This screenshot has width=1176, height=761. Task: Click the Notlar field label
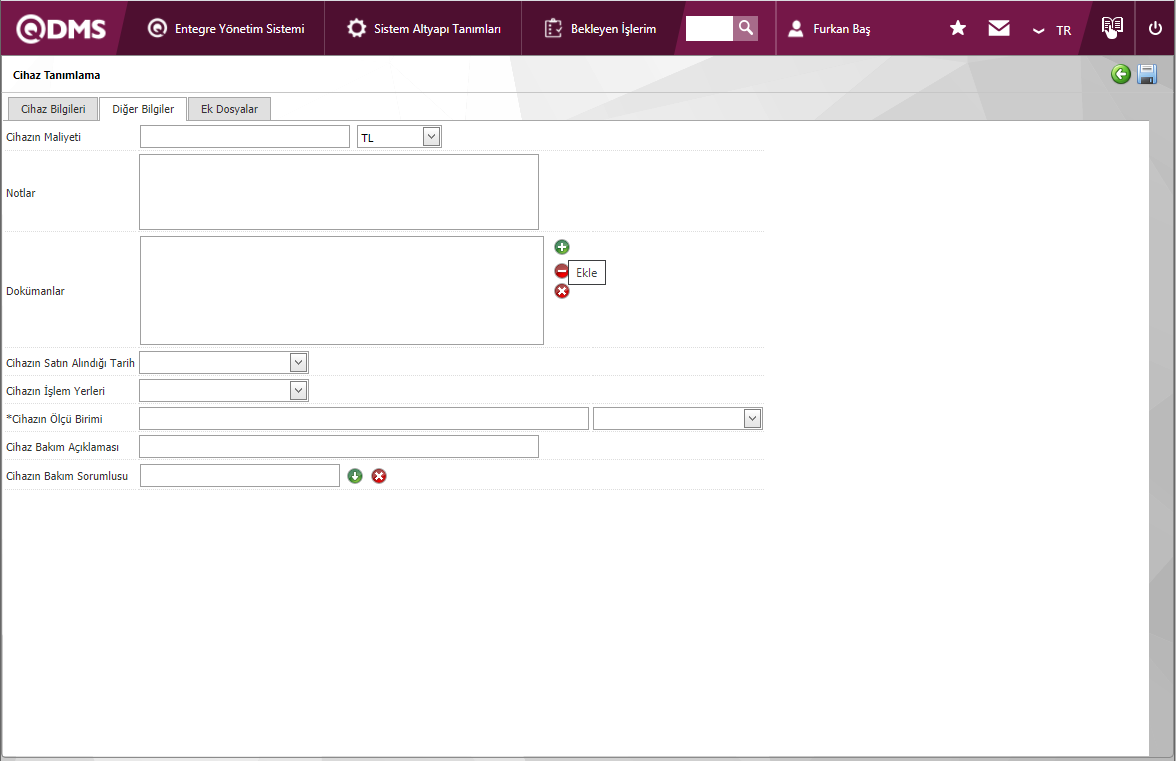click(x=21, y=193)
